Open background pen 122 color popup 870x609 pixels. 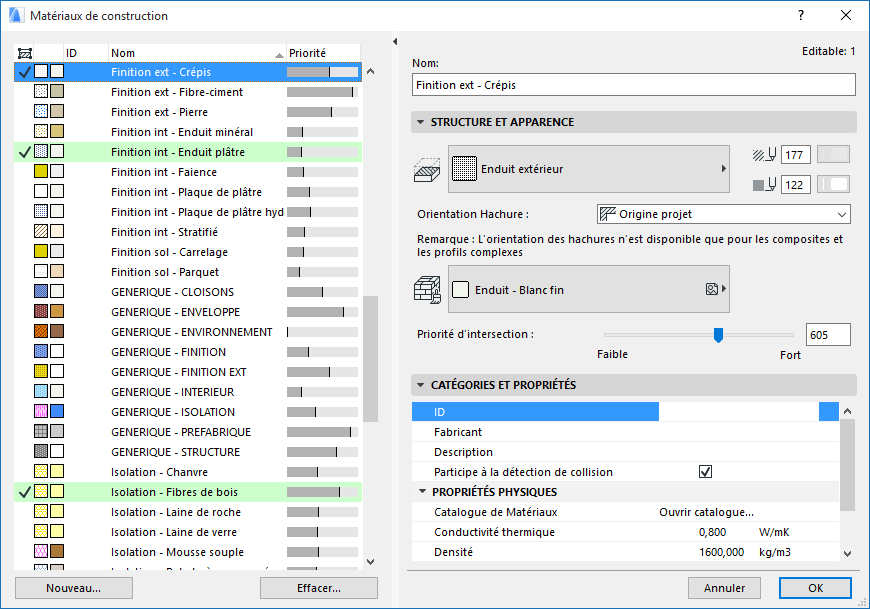(x=833, y=184)
